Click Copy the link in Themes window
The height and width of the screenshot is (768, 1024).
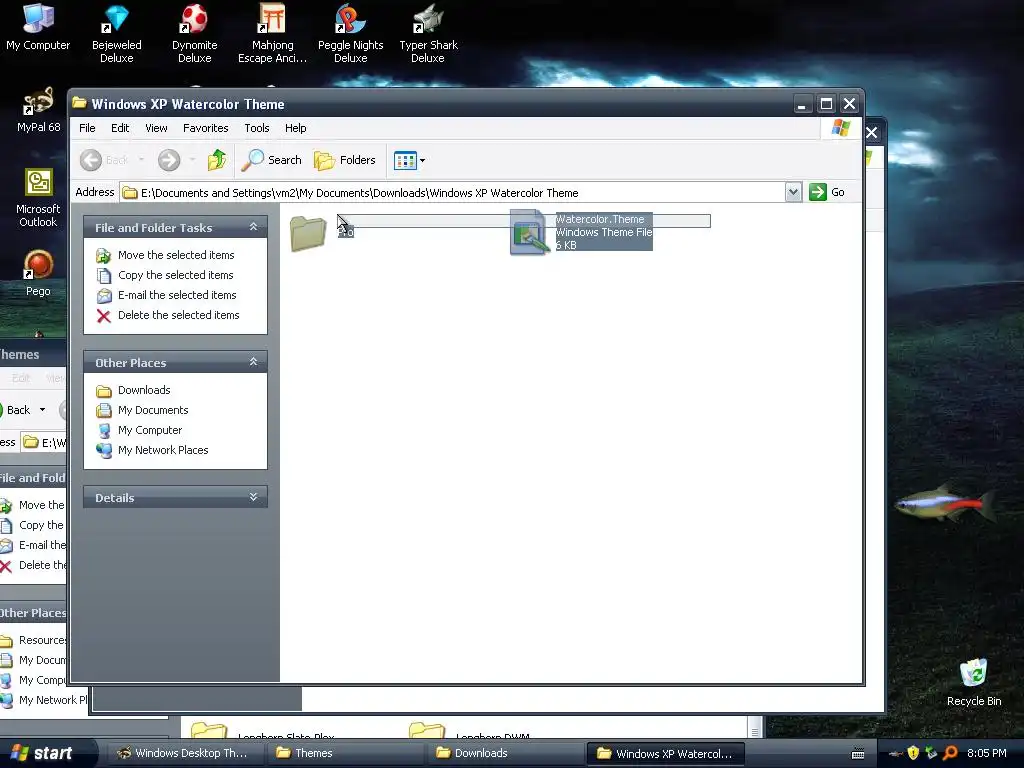click(40, 525)
